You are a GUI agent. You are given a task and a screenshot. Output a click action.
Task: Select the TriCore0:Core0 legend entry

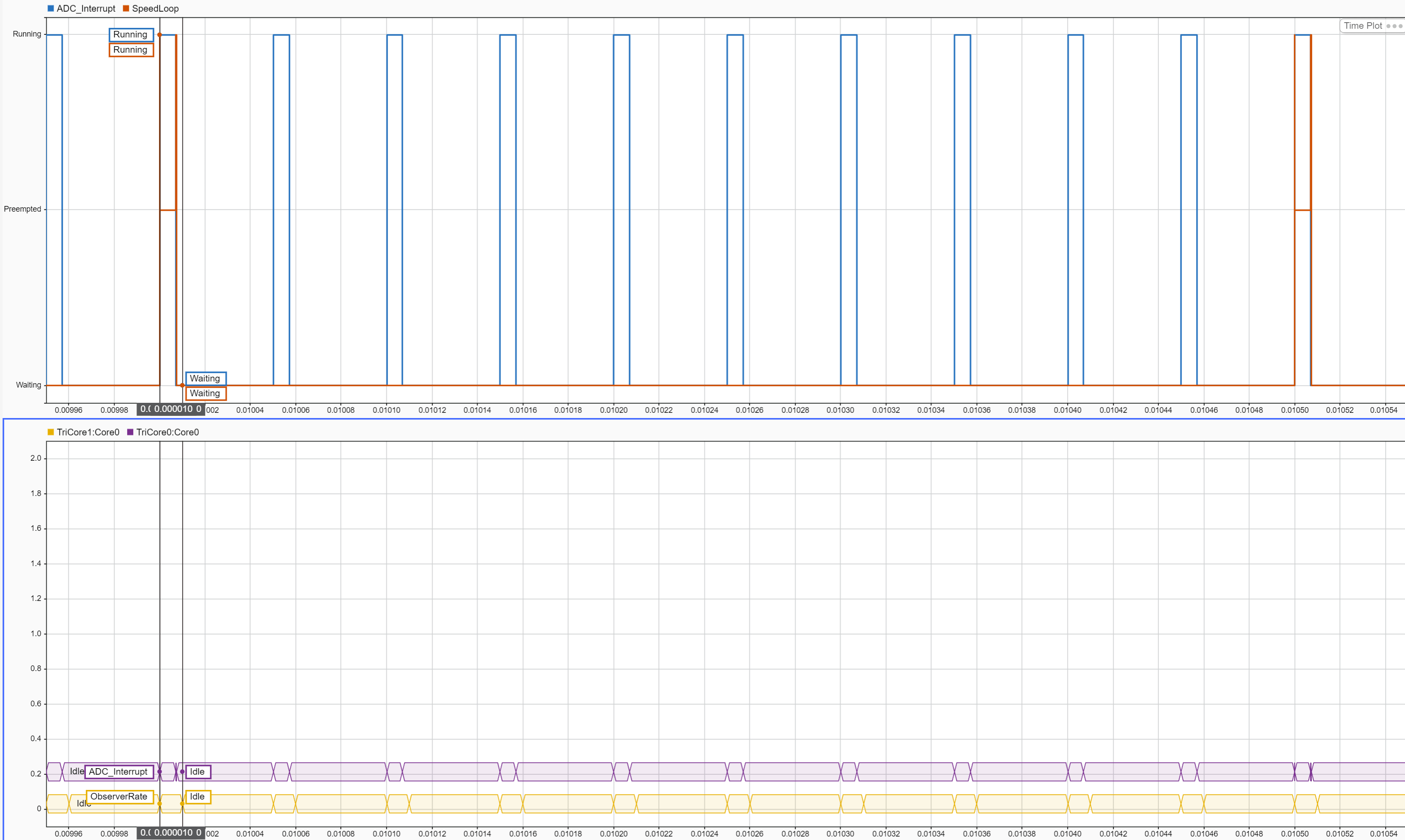168,432
